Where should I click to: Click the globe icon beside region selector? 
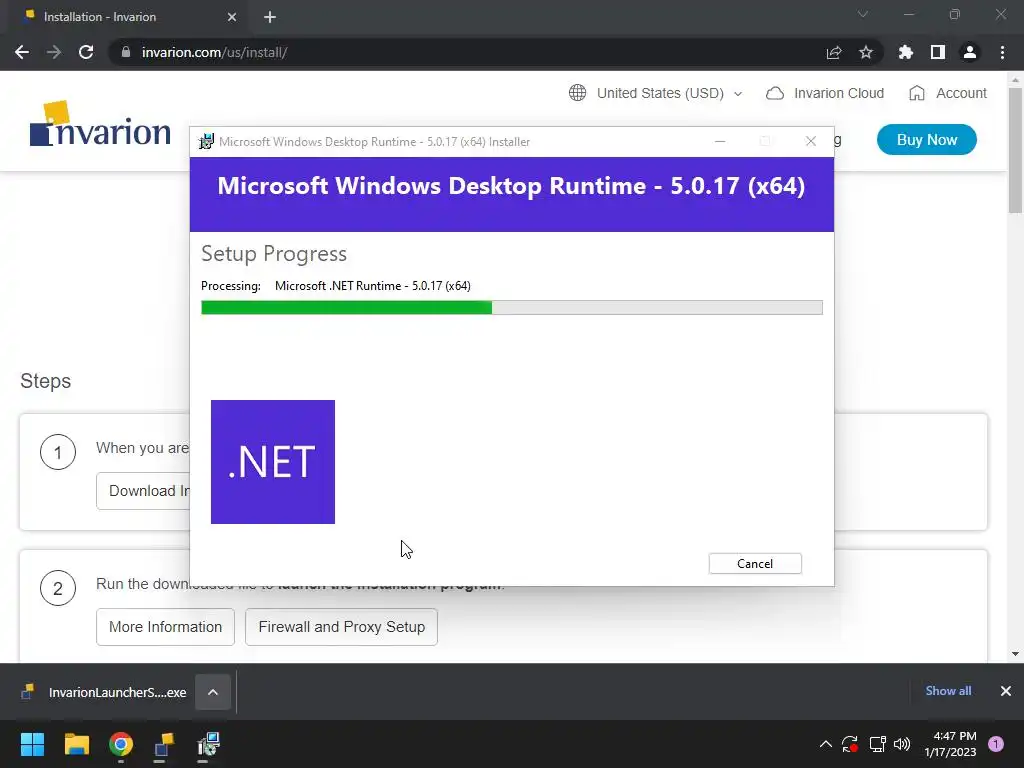tap(577, 93)
